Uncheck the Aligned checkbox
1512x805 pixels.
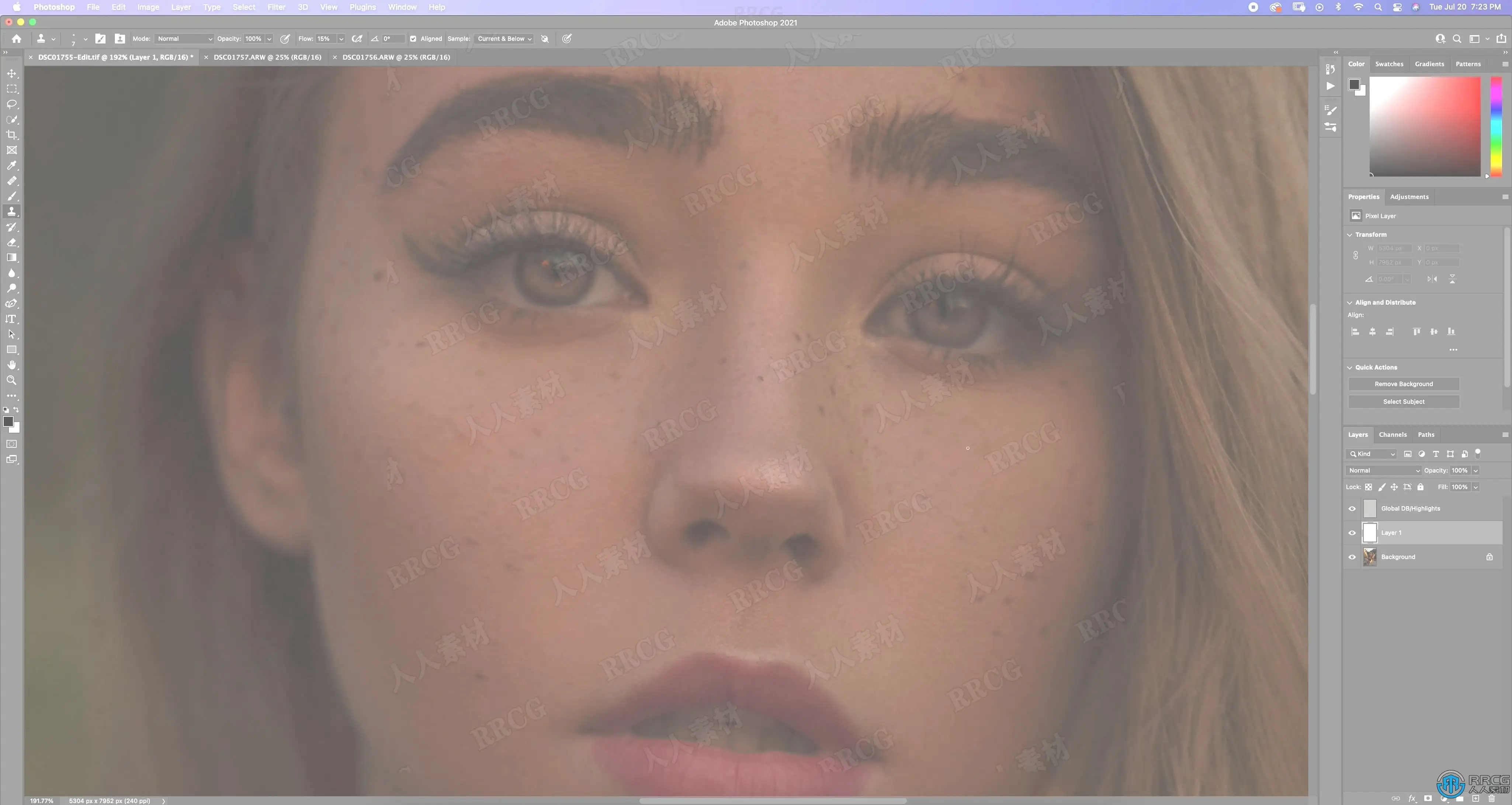(x=413, y=39)
